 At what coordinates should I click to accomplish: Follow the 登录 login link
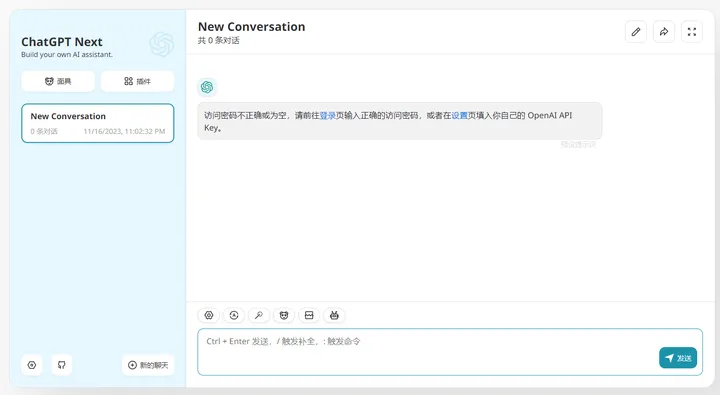point(327,116)
